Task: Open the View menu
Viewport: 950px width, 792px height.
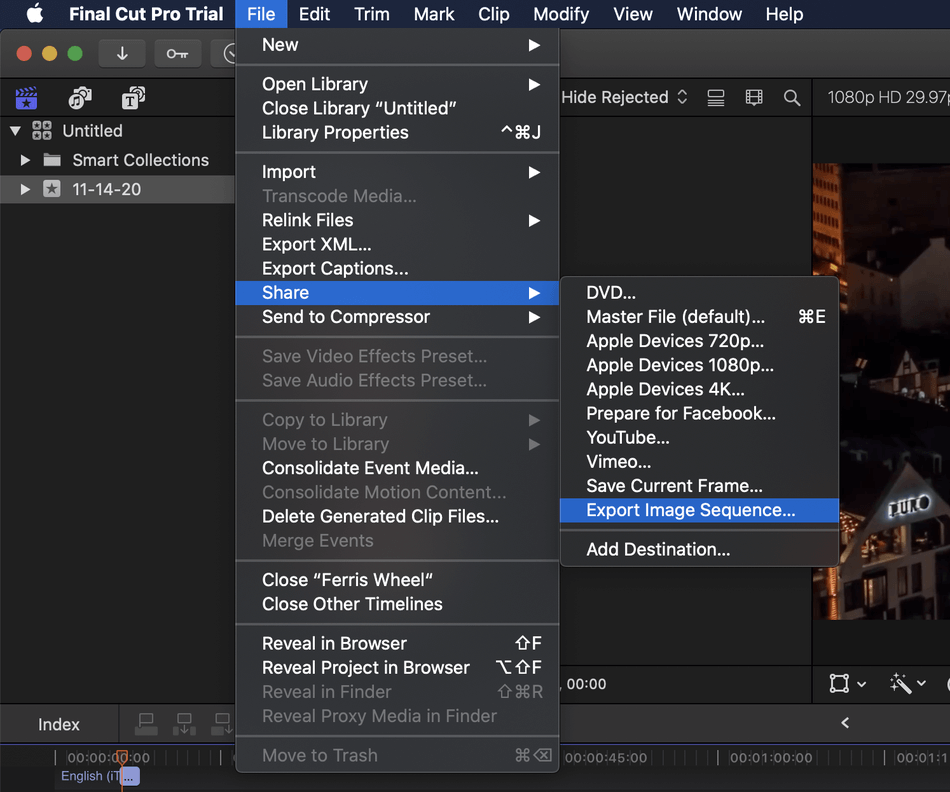Action: 633,13
